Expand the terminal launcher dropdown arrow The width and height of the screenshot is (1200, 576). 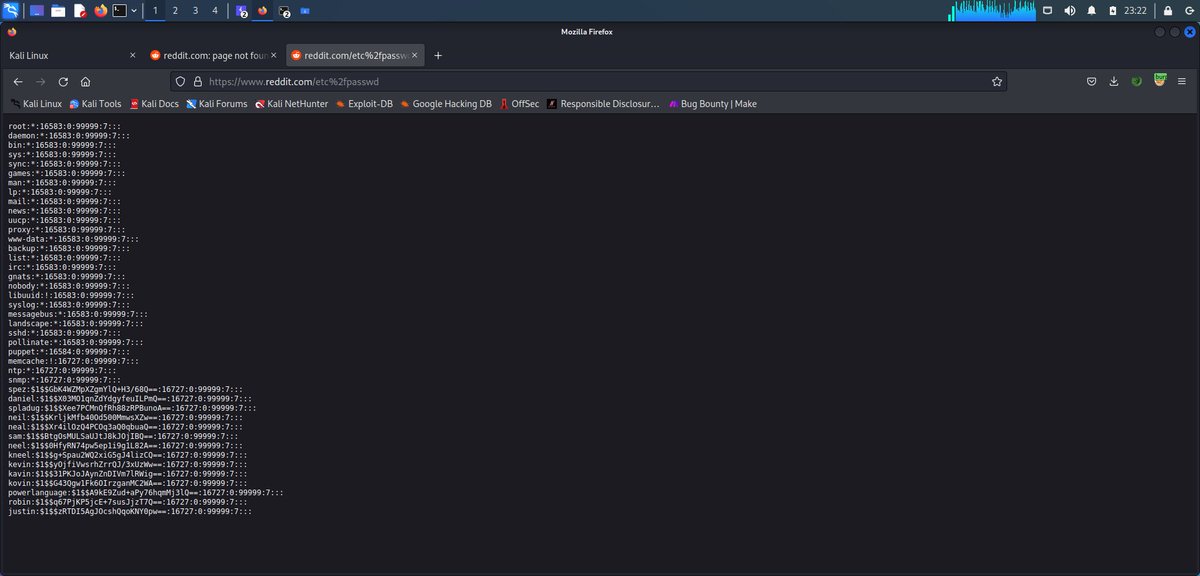pyautogui.click(x=134, y=11)
